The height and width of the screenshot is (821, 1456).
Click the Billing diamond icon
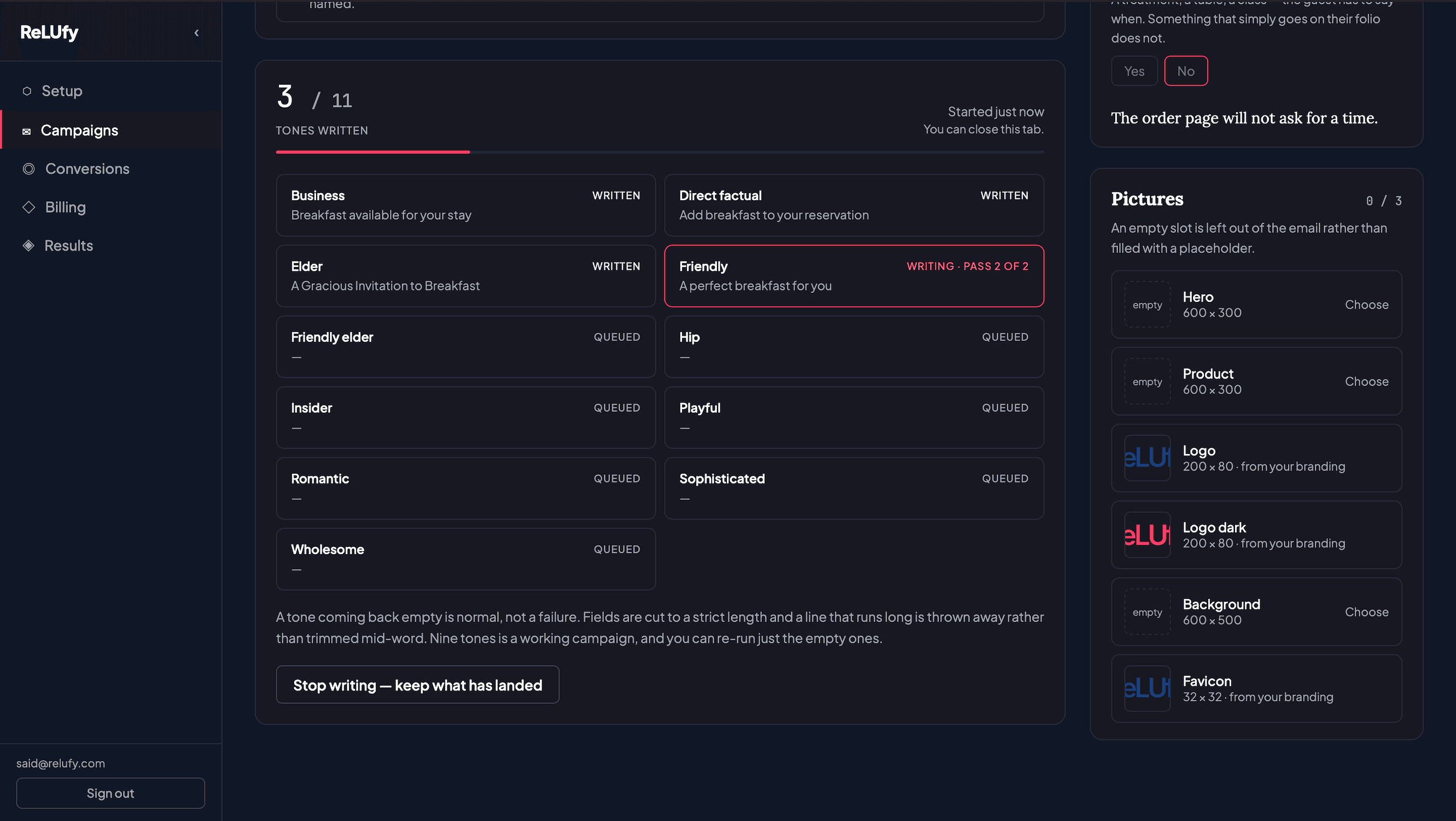point(29,207)
